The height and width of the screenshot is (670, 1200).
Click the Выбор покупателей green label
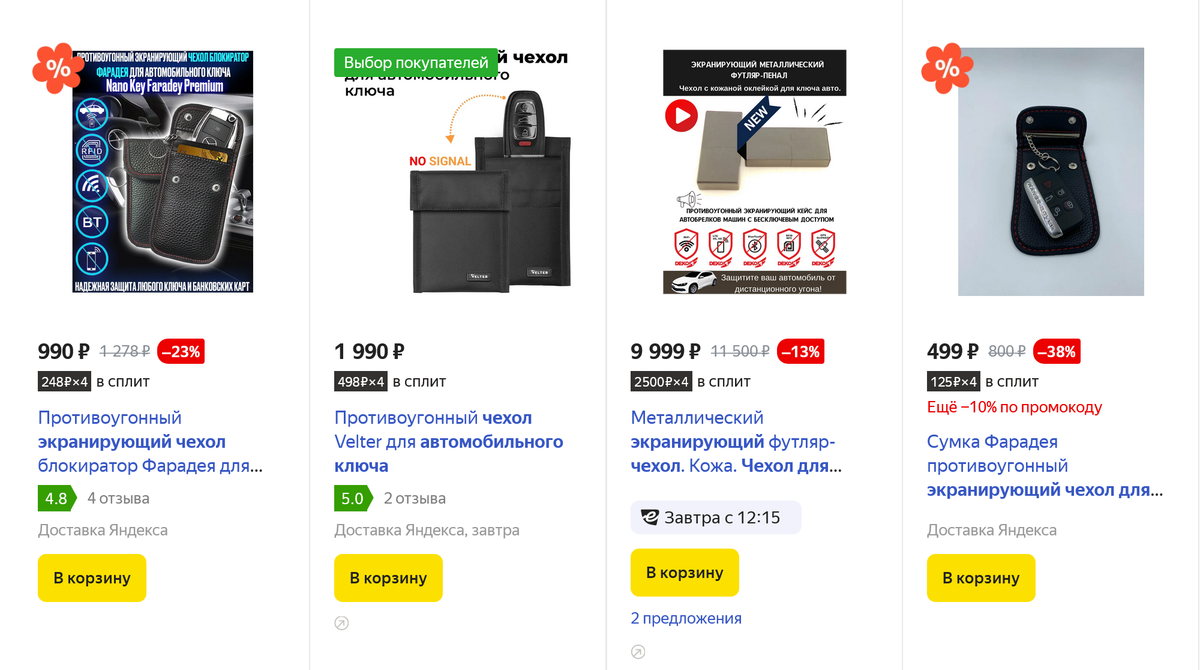pos(415,62)
